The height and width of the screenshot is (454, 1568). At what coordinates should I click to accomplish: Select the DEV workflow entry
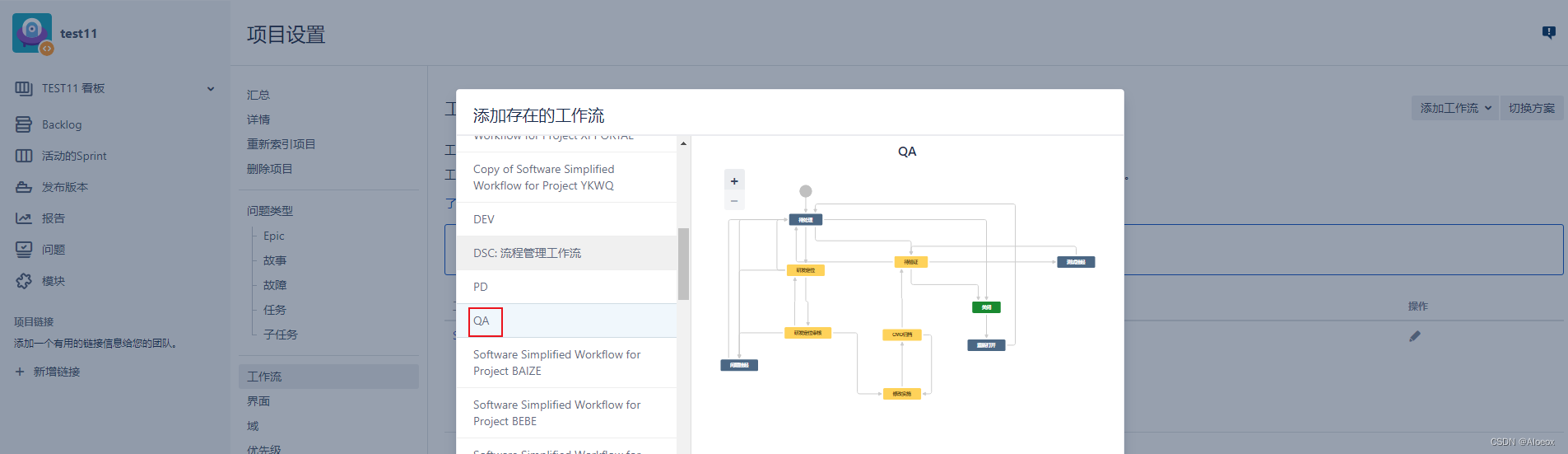pos(484,219)
